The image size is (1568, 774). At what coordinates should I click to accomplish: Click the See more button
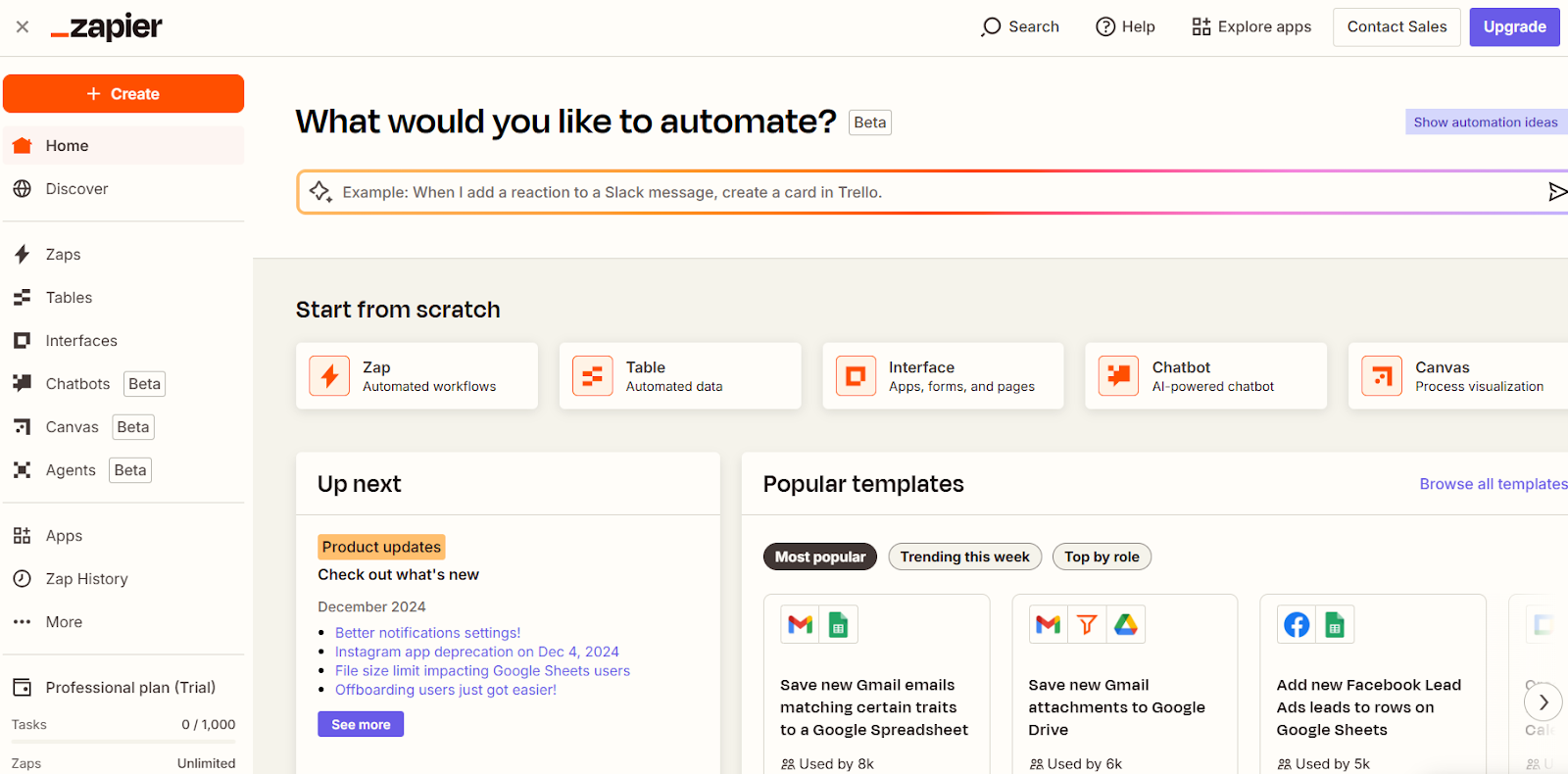pos(361,724)
